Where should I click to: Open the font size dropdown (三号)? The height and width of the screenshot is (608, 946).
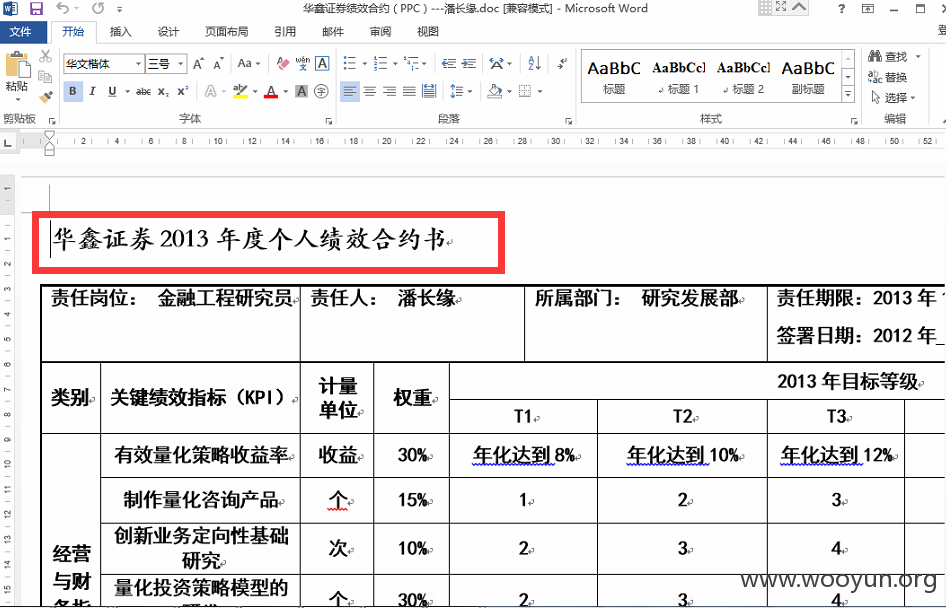pos(180,63)
